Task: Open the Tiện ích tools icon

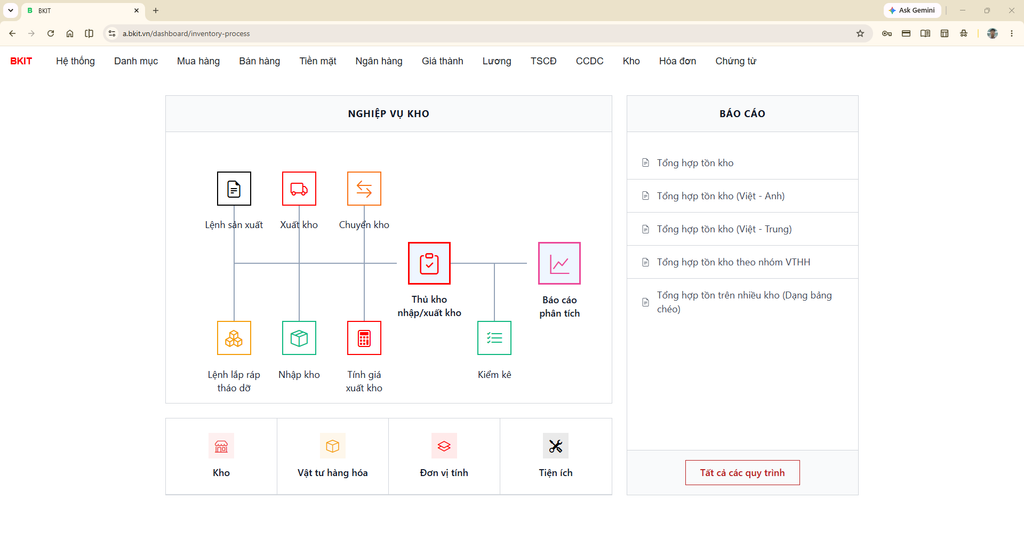Action: 556,446
